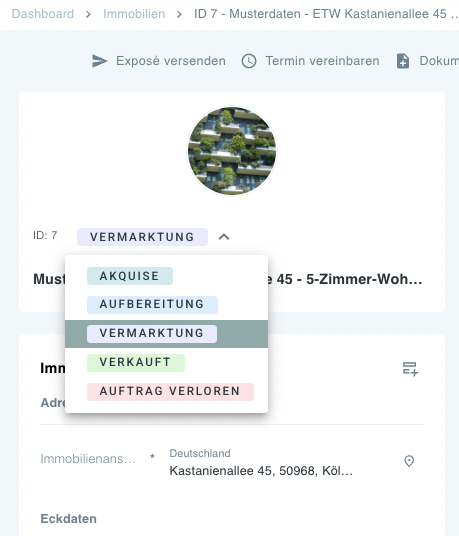The image size is (459, 536).
Task: Click the add-list icon in property card
Action: [410, 369]
